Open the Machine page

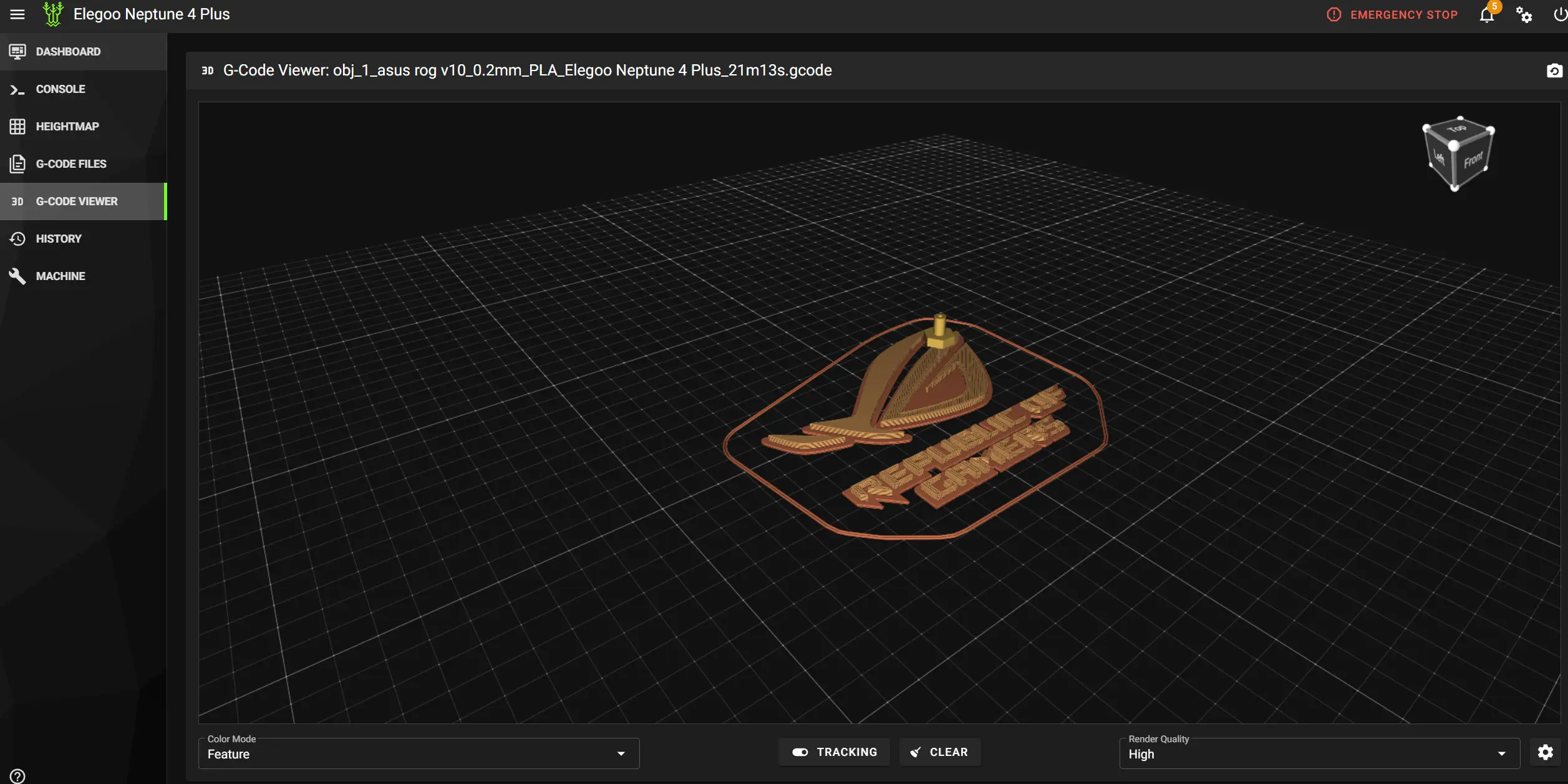84,276
